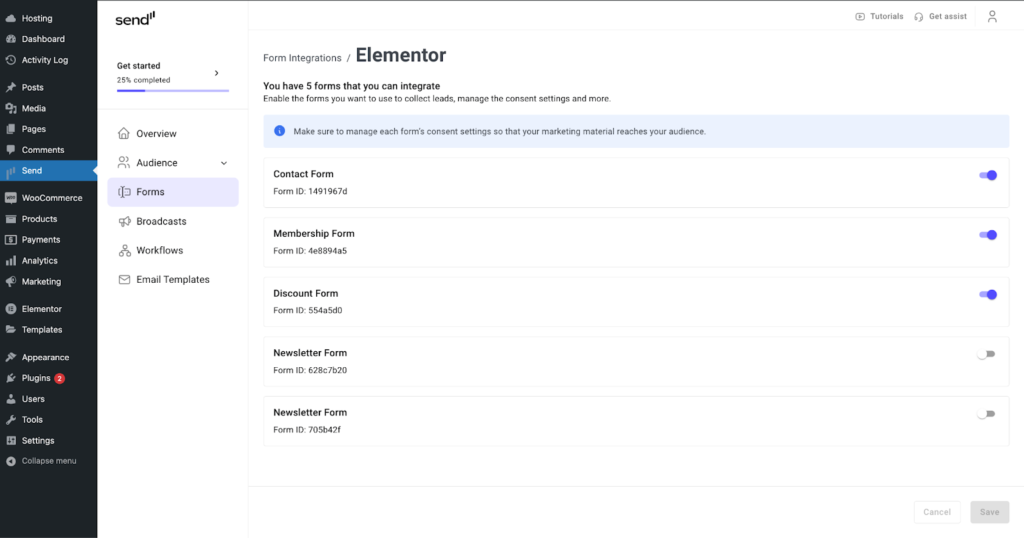Click the Save button
The height and width of the screenshot is (538, 1024).
(x=989, y=512)
